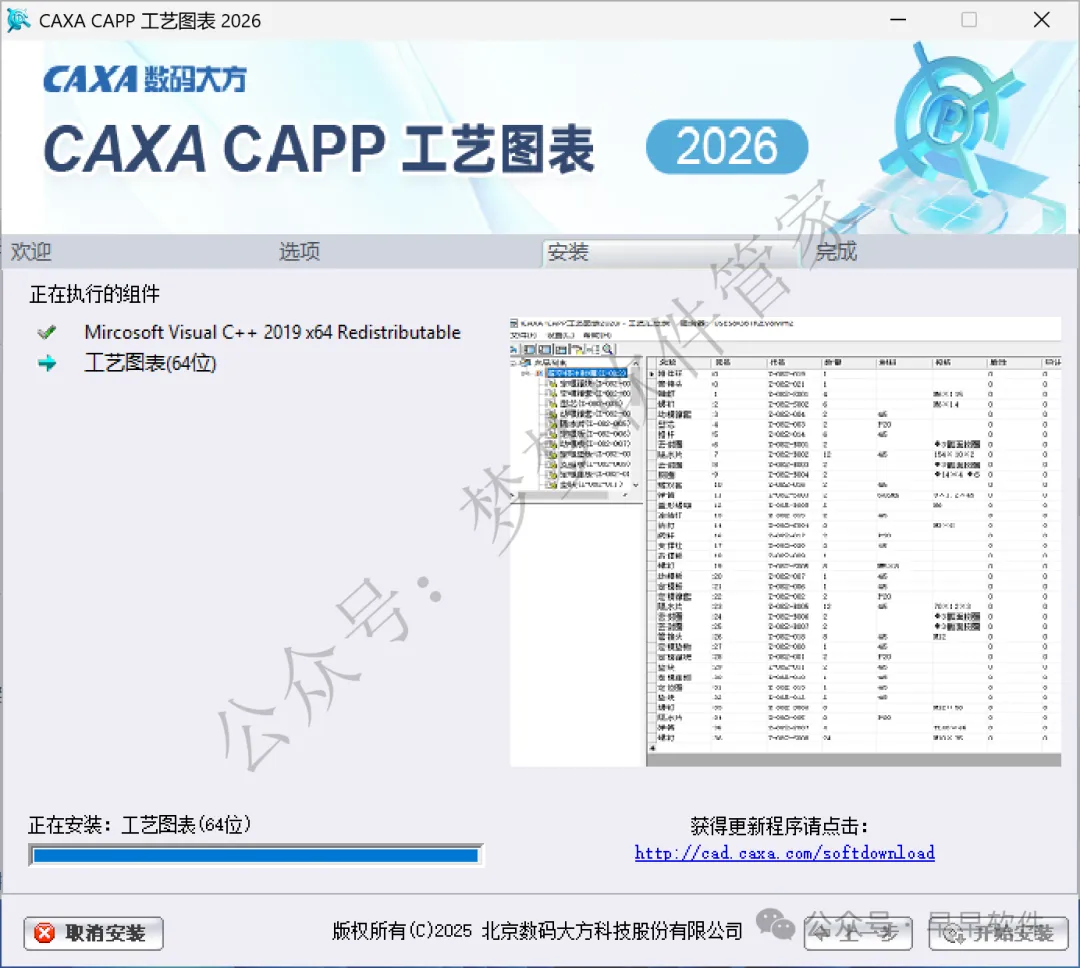Click the 开始安装 button
This screenshot has height=968, width=1080.
click(999, 933)
